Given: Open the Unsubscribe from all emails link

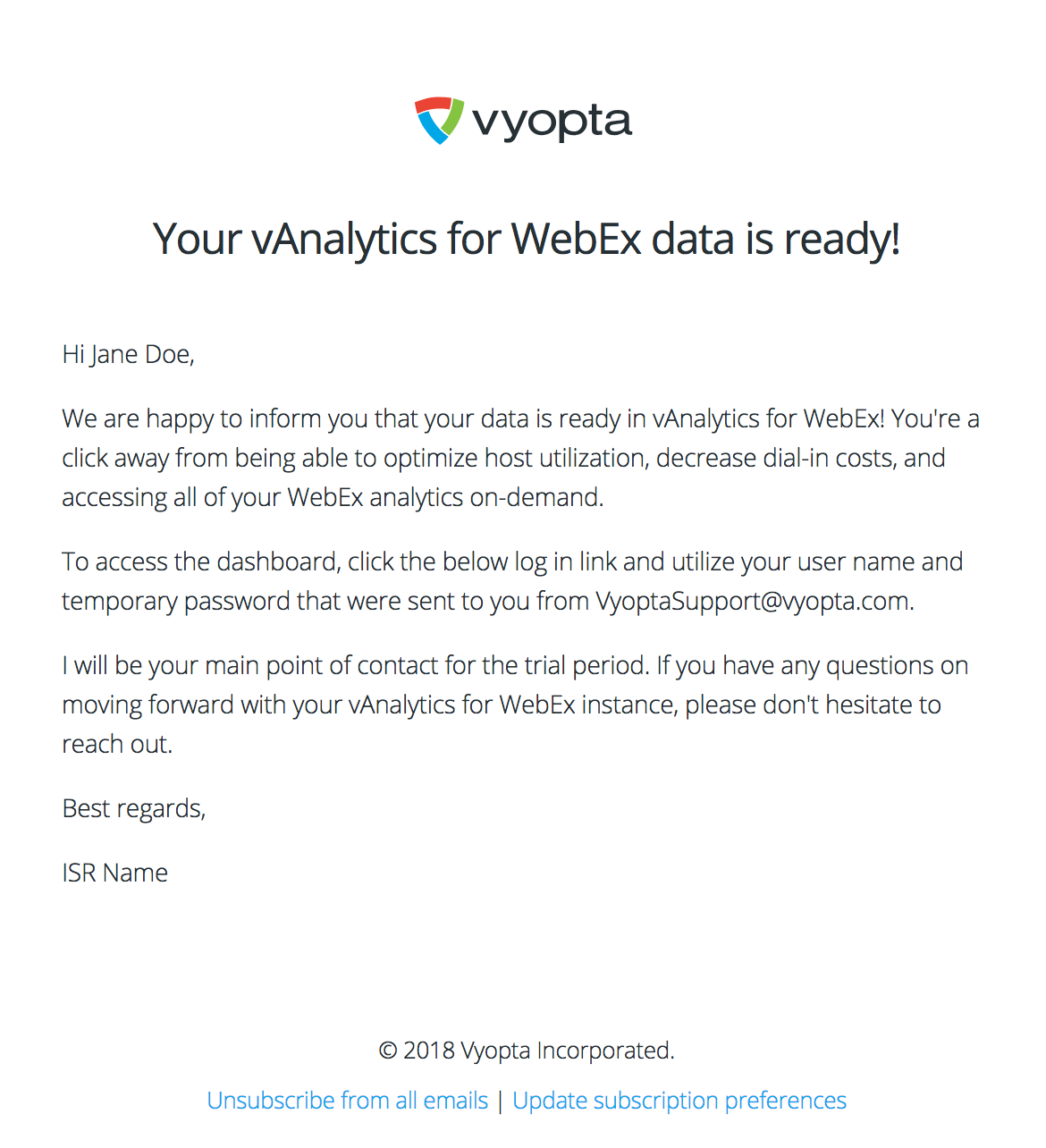Looking at the screenshot, I should [348, 1100].
